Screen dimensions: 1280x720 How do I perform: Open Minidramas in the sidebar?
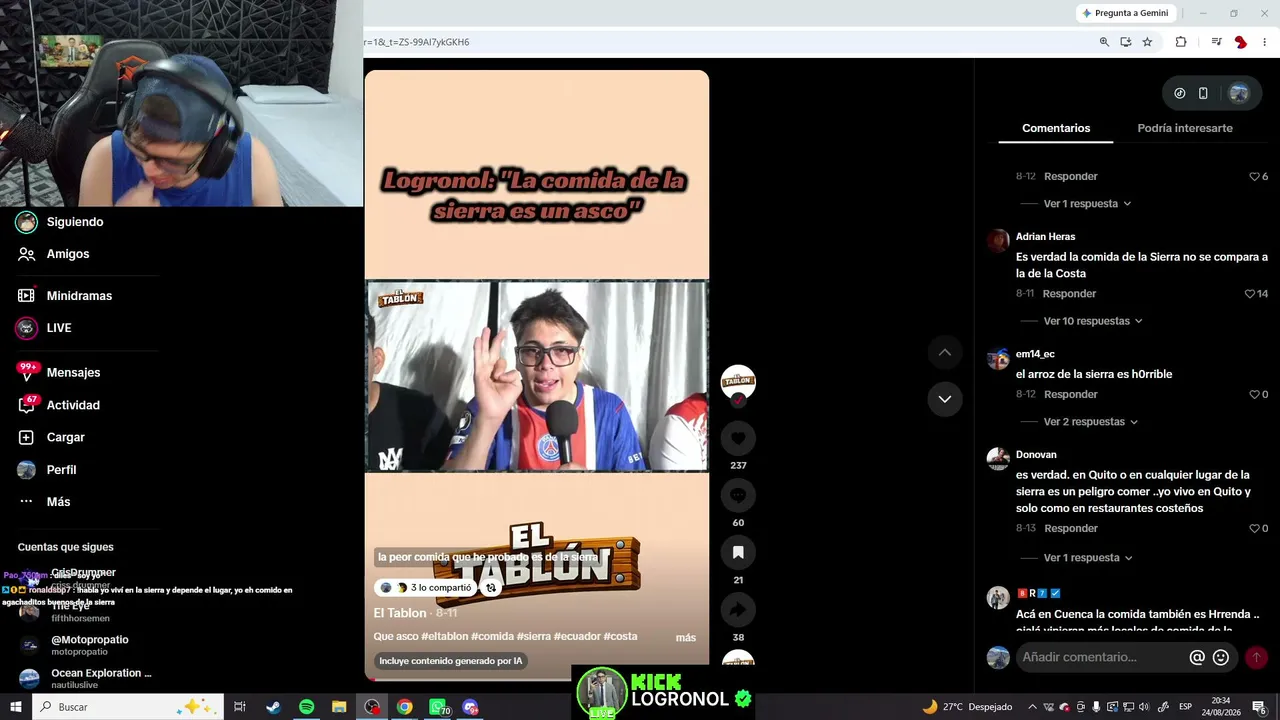click(x=79, y=296)
